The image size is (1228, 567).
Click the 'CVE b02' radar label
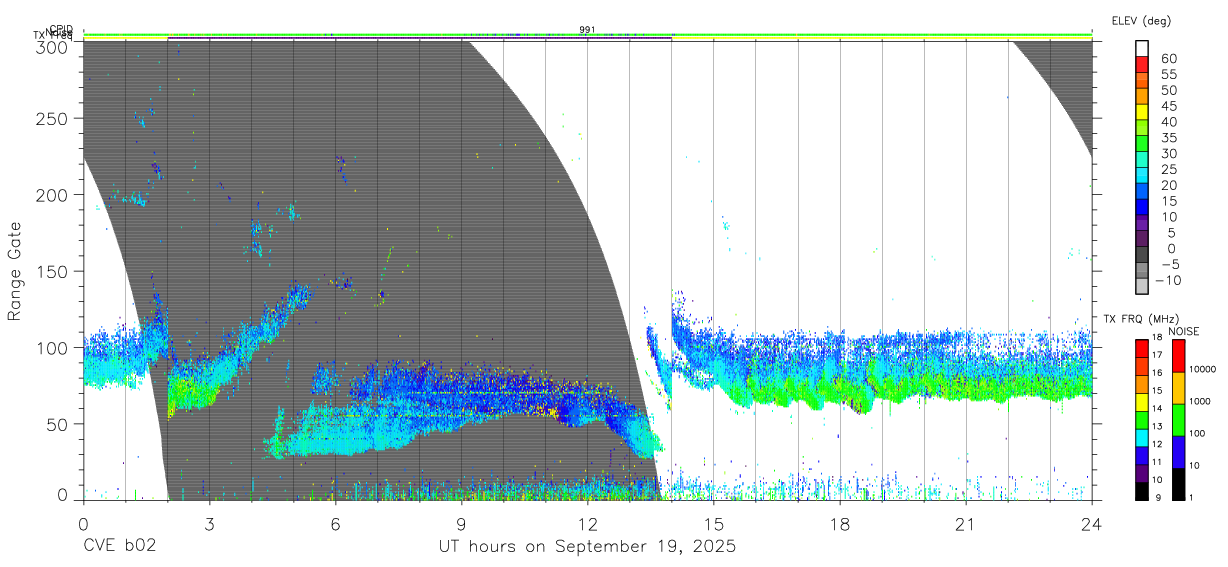point(119,546)
